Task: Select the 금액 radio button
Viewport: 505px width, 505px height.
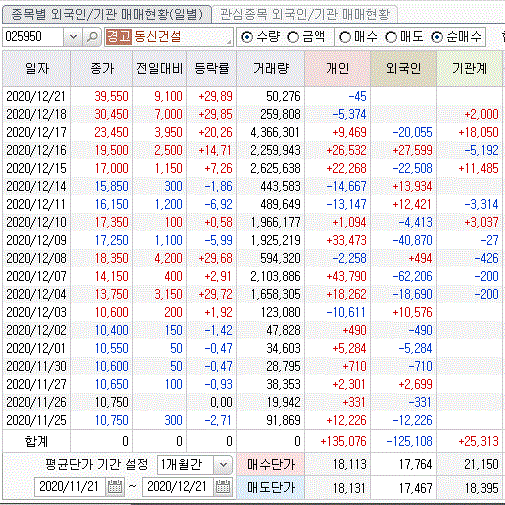Action: tap(293, 37)
